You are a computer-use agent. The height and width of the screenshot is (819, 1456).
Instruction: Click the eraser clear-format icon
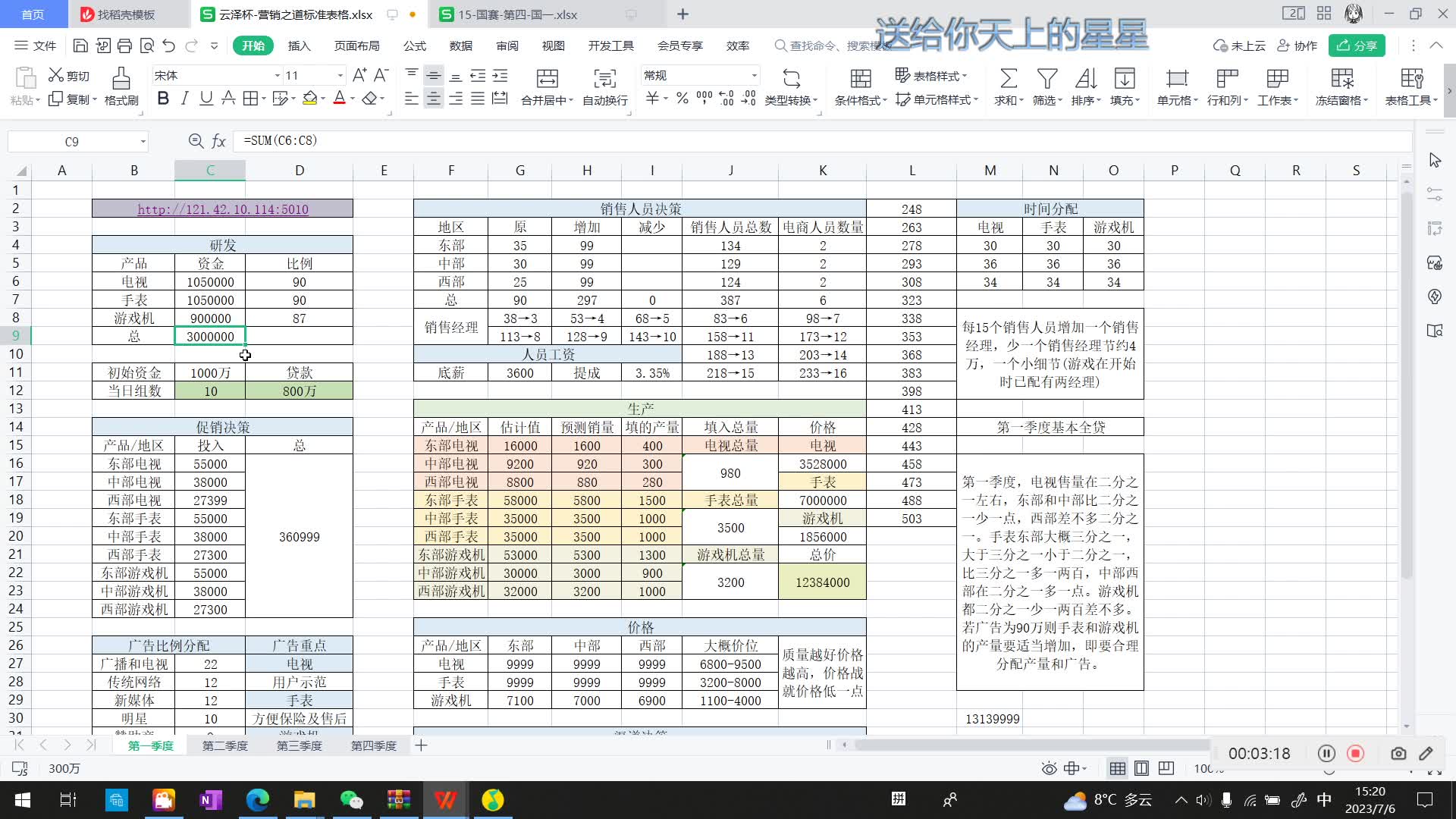coord(369,99)
